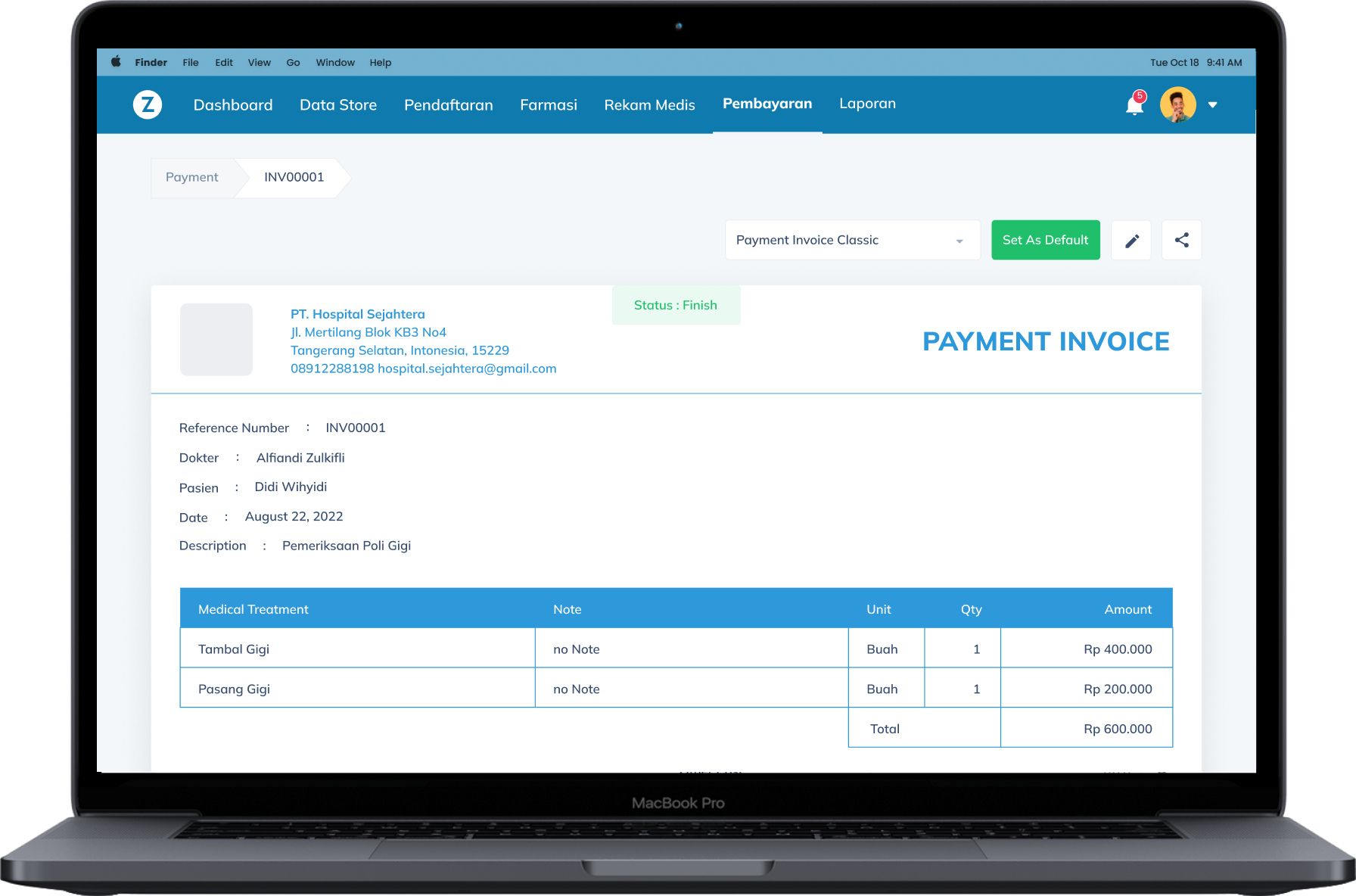Go to the Dashboard tab

(233, 105)
